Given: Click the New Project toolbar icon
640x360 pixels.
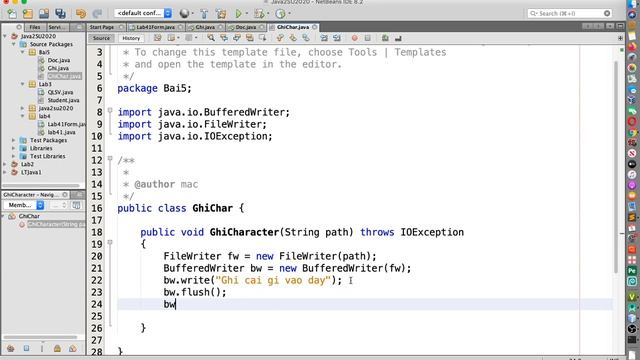Looking at the screenshot, I should tap(28, 13).
